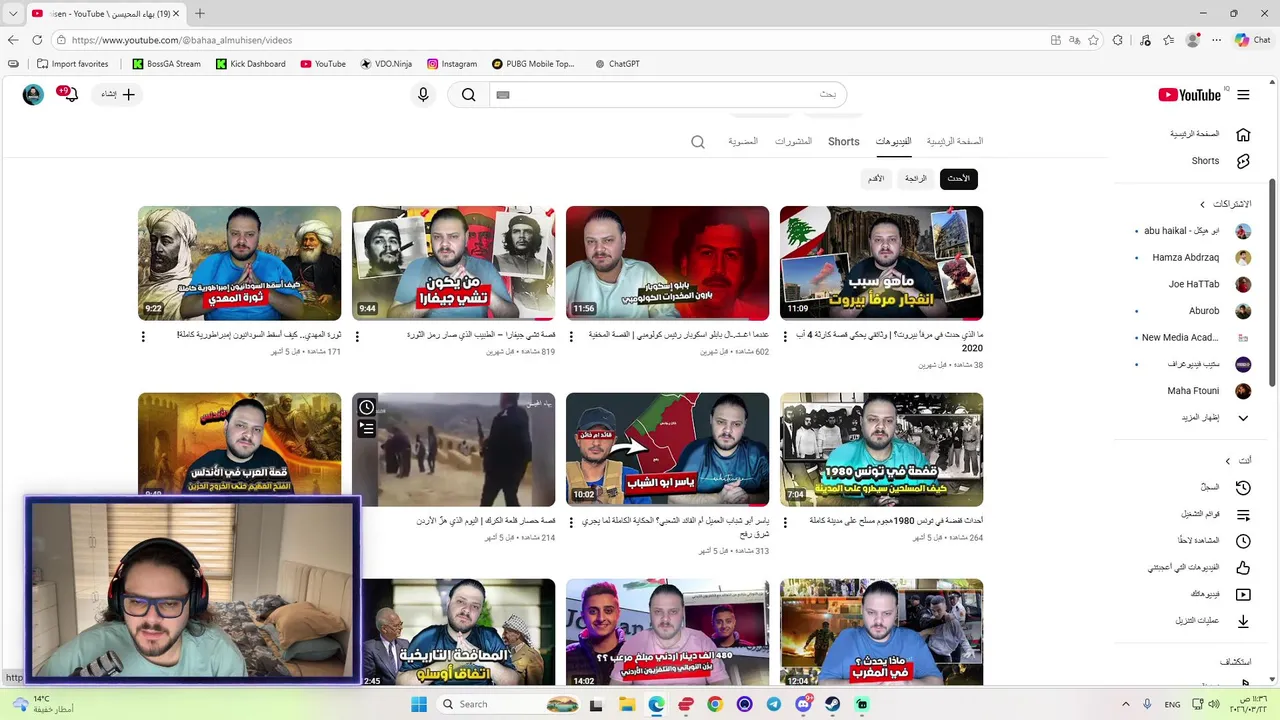Open the Che Guevara video thumbnail

click(453, 263)
